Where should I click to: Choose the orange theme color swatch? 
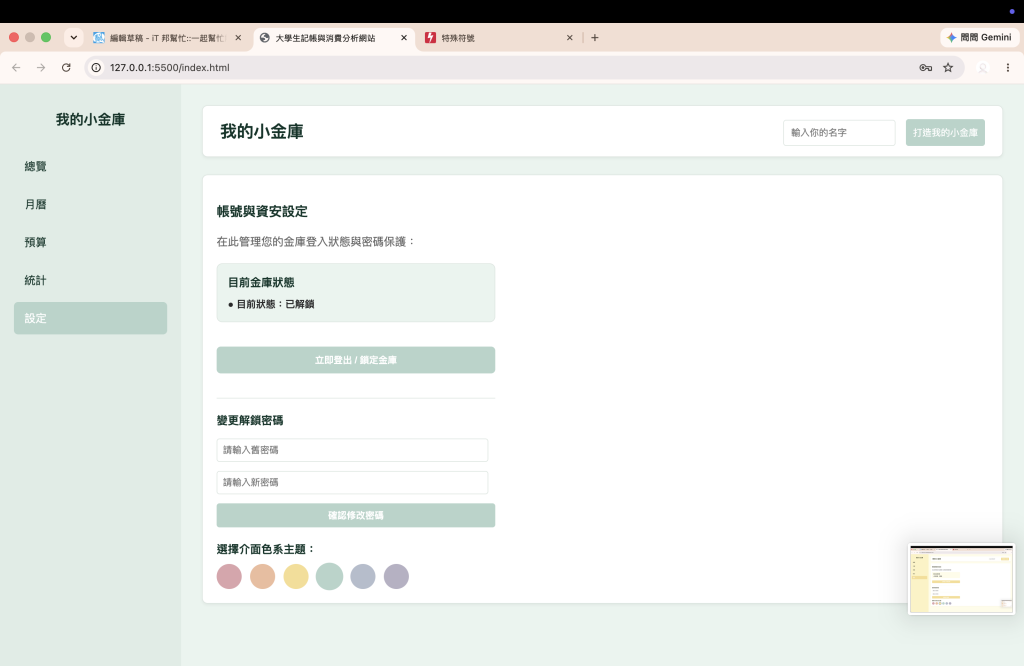263,577
